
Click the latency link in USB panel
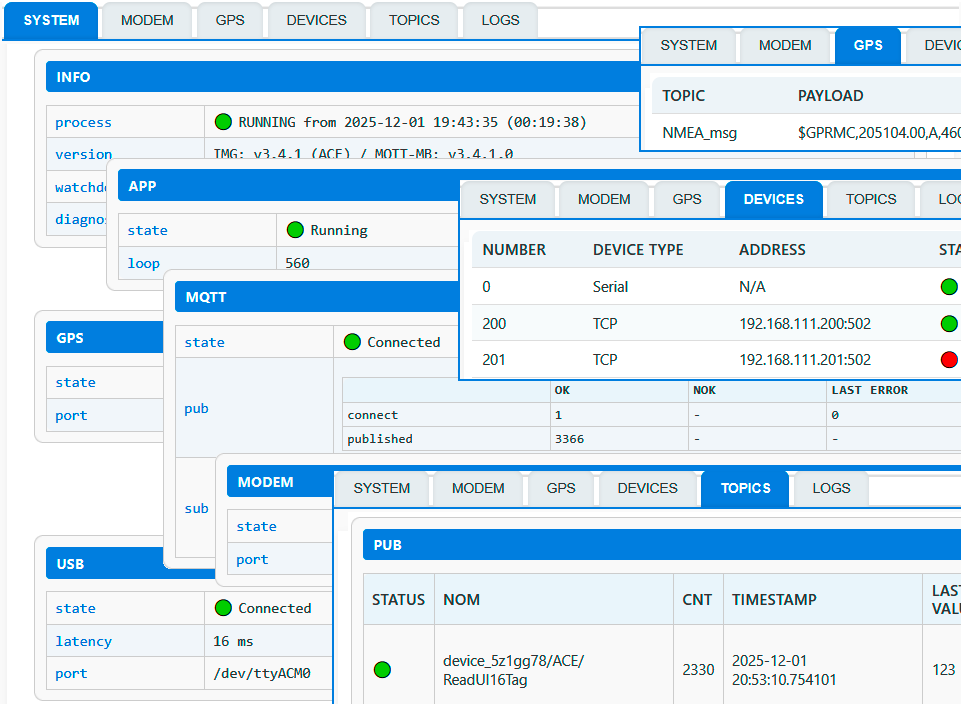[x=84, y=641]
